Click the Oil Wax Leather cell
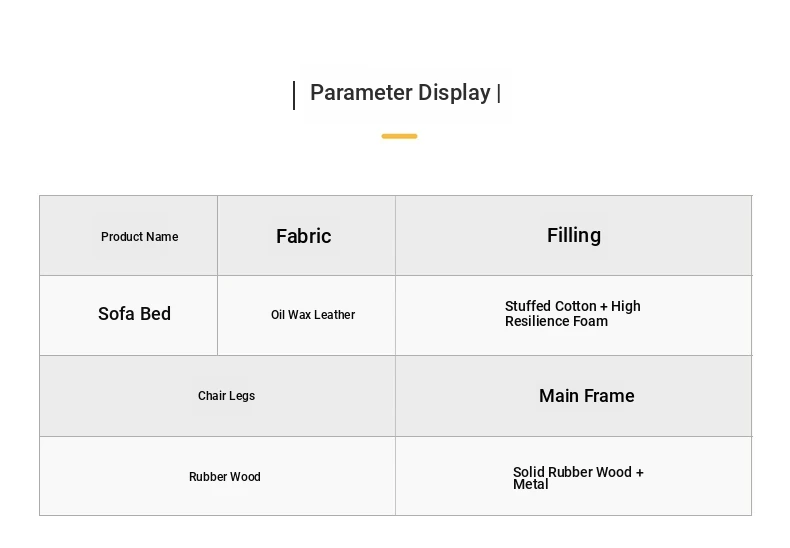 coord(306,315)
